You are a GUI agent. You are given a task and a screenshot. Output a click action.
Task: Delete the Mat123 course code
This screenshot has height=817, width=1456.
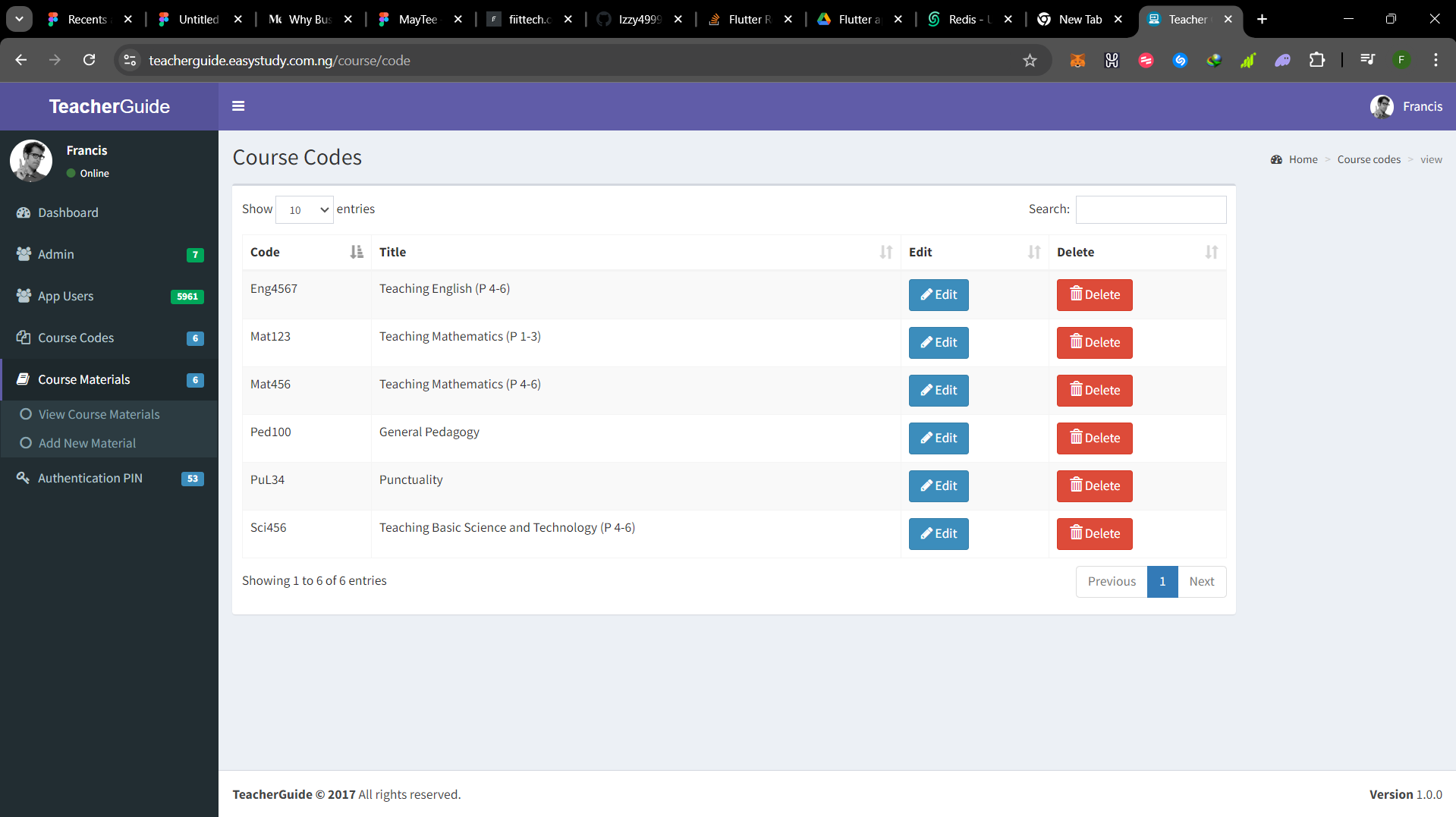tap(1094, 343)
